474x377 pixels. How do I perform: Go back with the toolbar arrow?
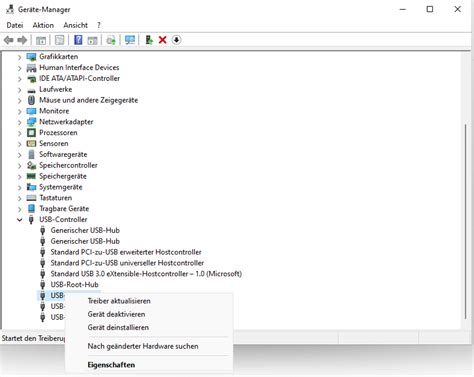click(9, 40)
